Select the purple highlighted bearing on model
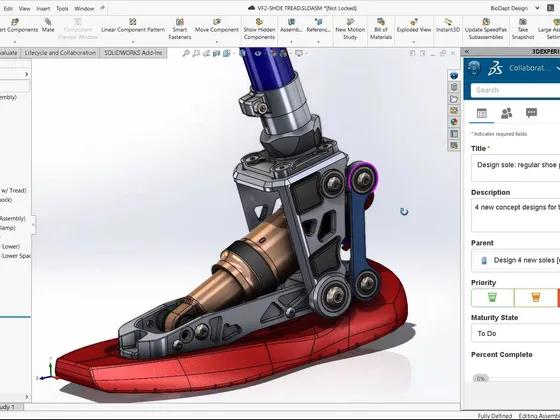Screen dimensions: 560x420 (x=363, y=178)
